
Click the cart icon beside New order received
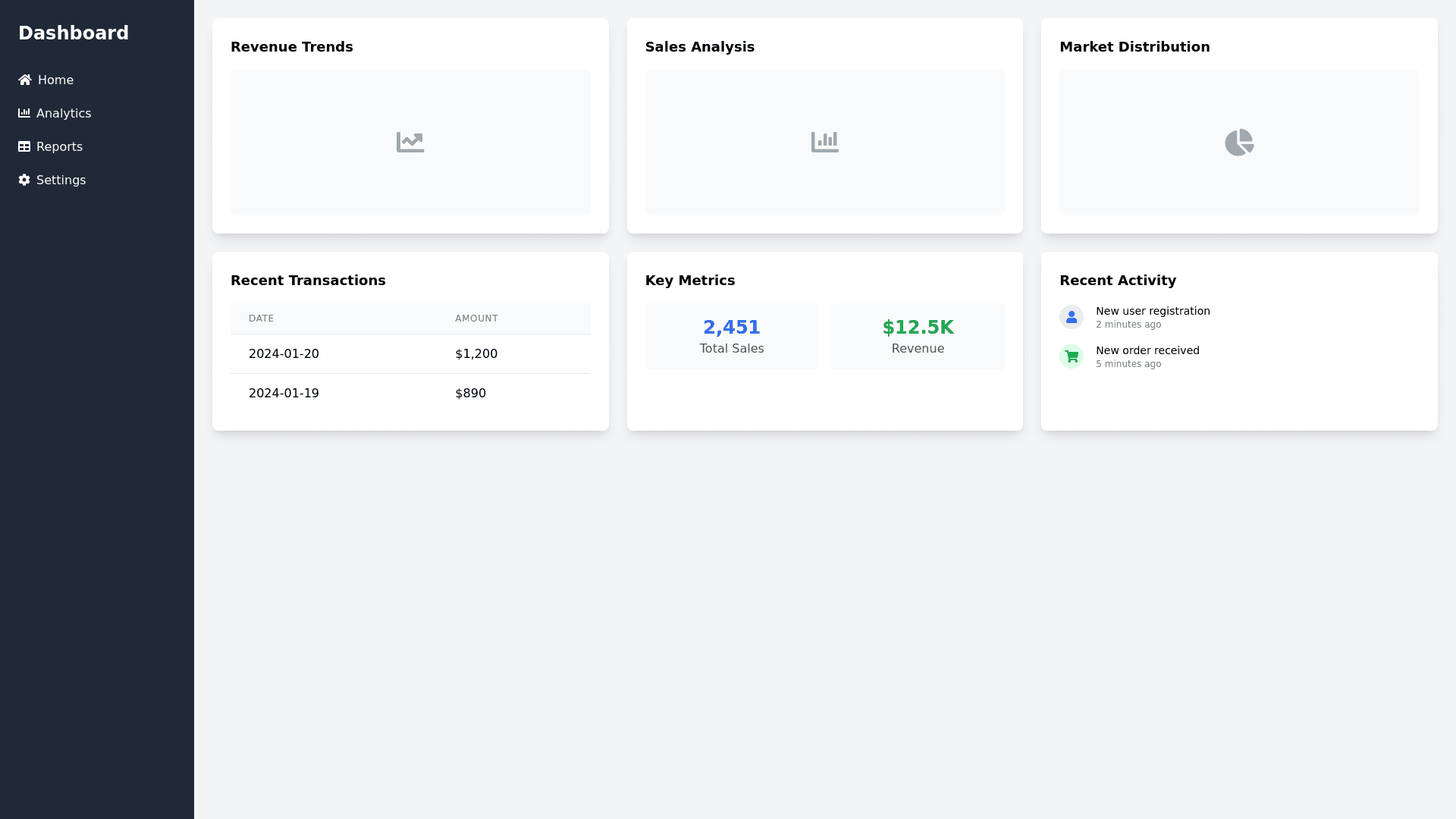[1071, 356]
